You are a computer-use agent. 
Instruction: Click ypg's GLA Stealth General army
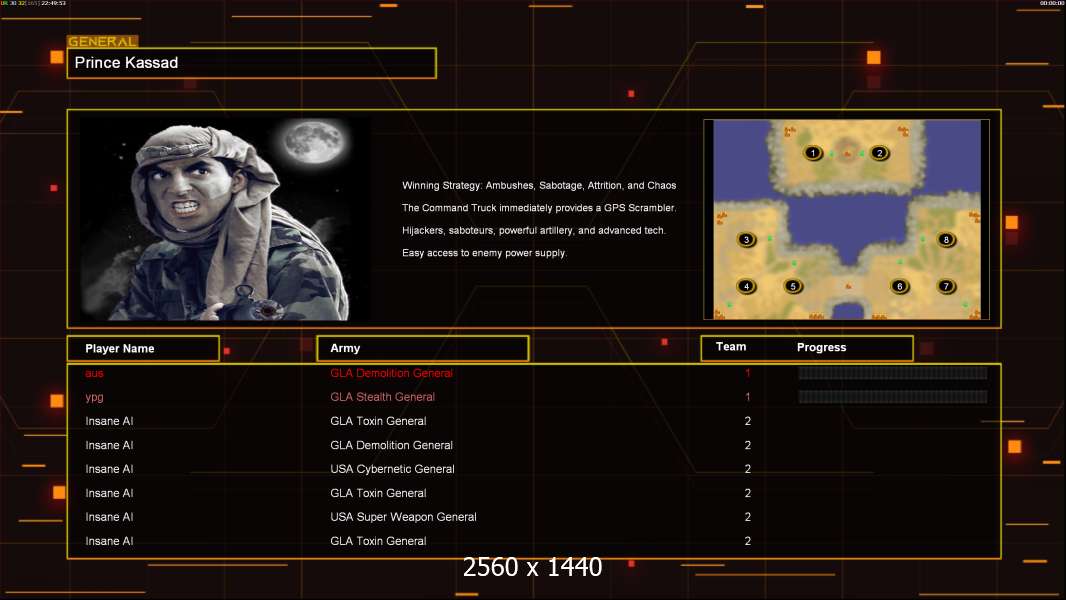pyautogui.click(x=383, y=397)
